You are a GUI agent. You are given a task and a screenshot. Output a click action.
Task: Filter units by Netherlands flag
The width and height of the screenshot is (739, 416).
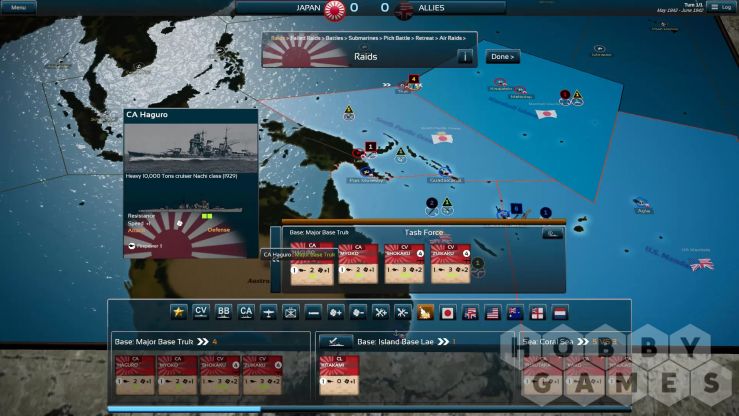click(x=560, y=312)
